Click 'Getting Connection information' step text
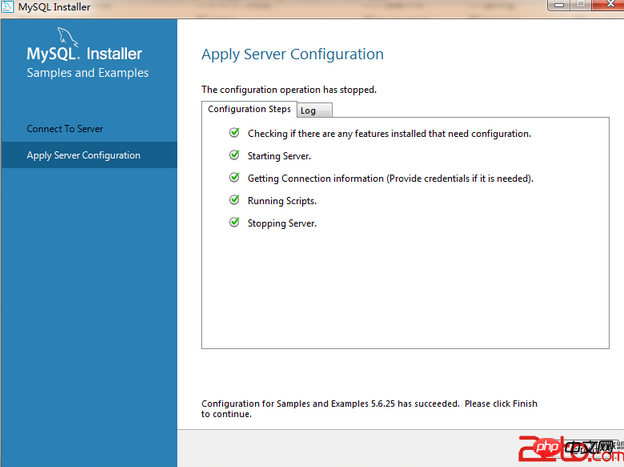Image resolution: width=624 pixels, height=467 pixels. [390, 179]
